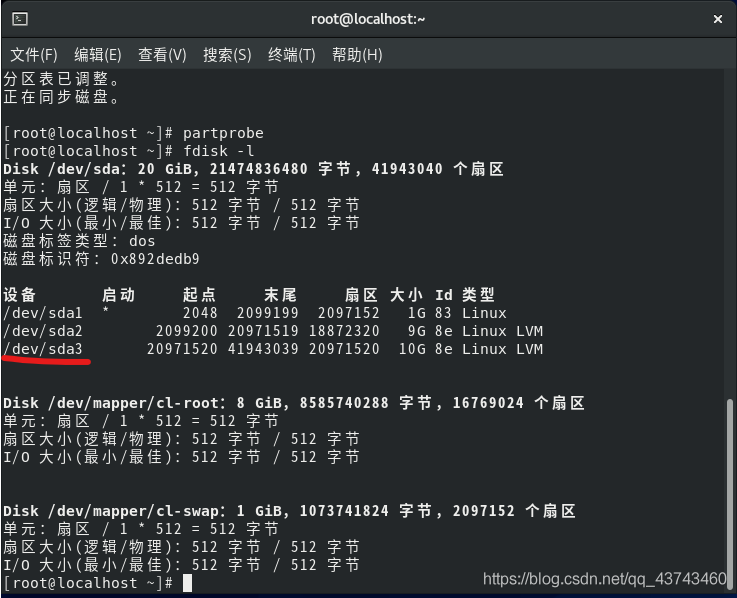Open the 搜索(S) menu
This screenshot has width=737, height=598.
(x=227, y=55)
